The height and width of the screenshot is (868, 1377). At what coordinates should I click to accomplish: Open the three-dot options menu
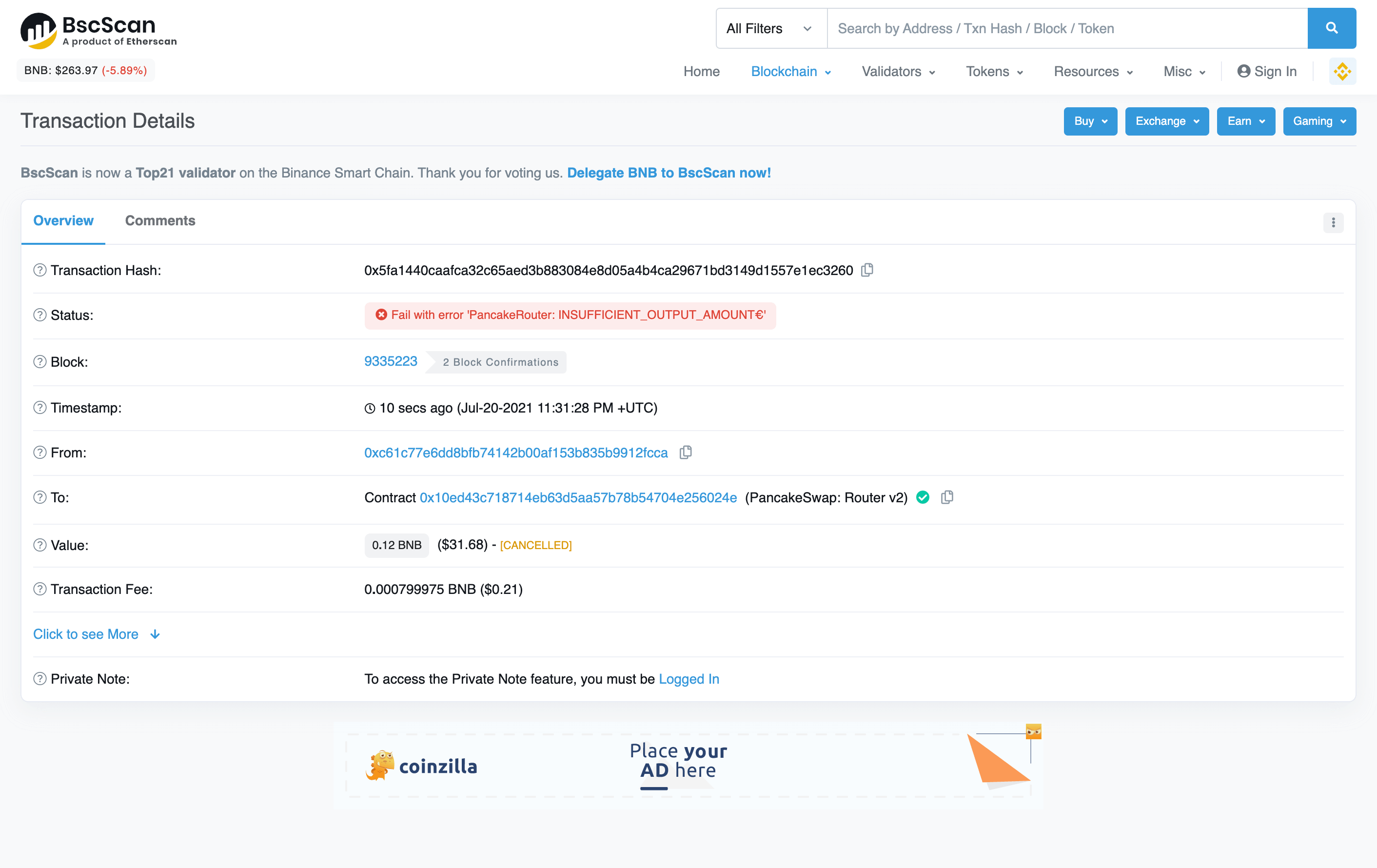click(1333, 222)
